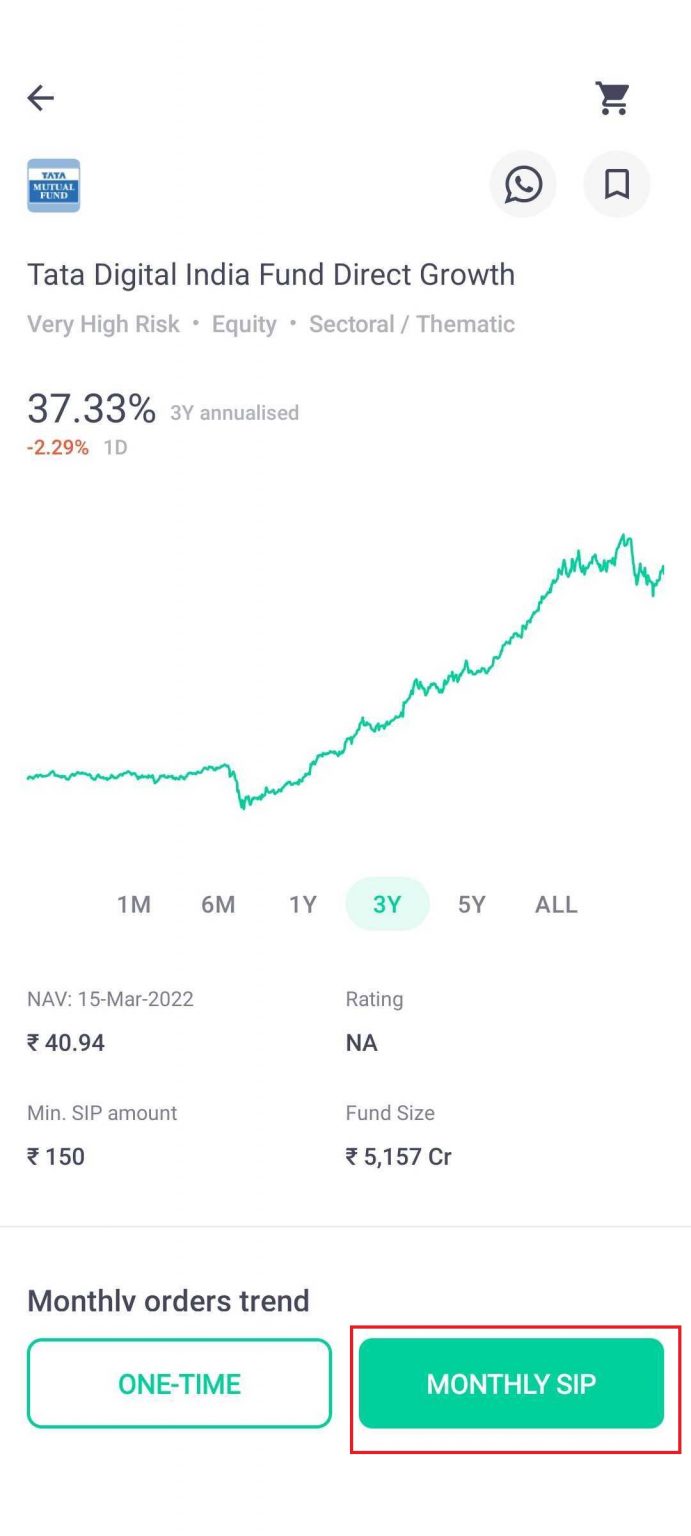Screen dimensions: 691x1536
Task: Tap the ONE-TIME investment button
Action: (x=179, y=1383)
